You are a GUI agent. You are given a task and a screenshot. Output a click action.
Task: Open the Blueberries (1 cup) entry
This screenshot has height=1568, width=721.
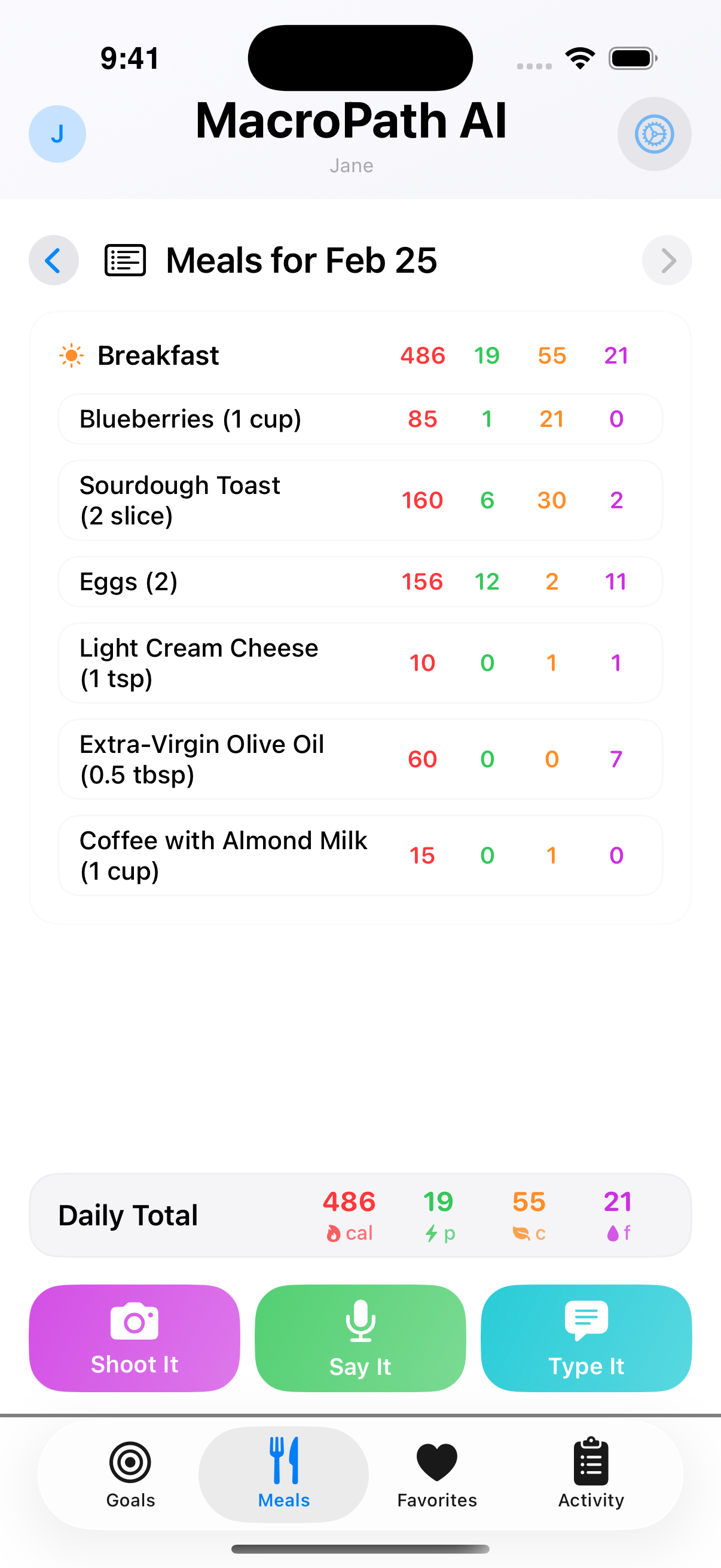point(359,419)
